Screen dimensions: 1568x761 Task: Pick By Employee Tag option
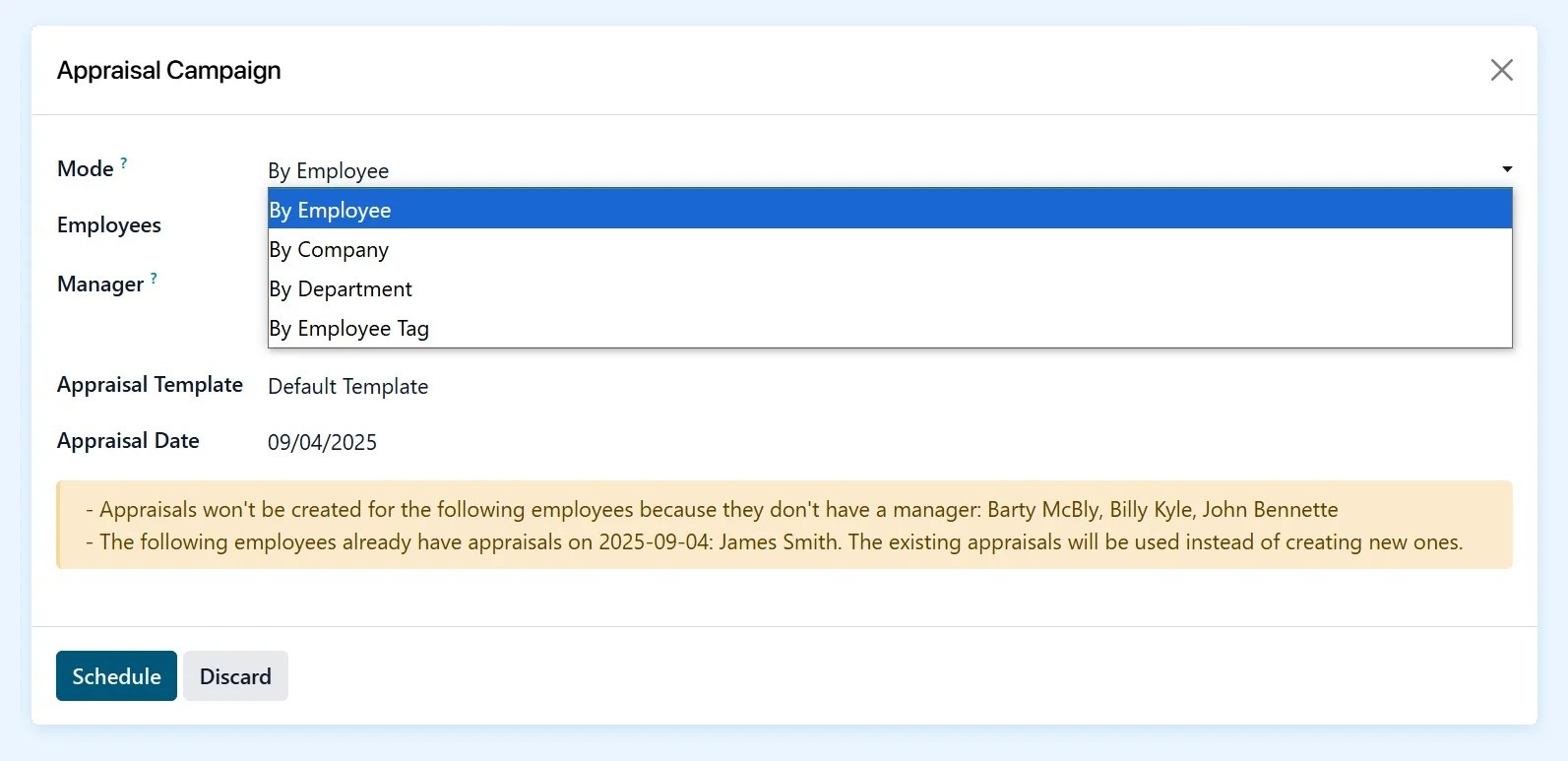(890, 328)
